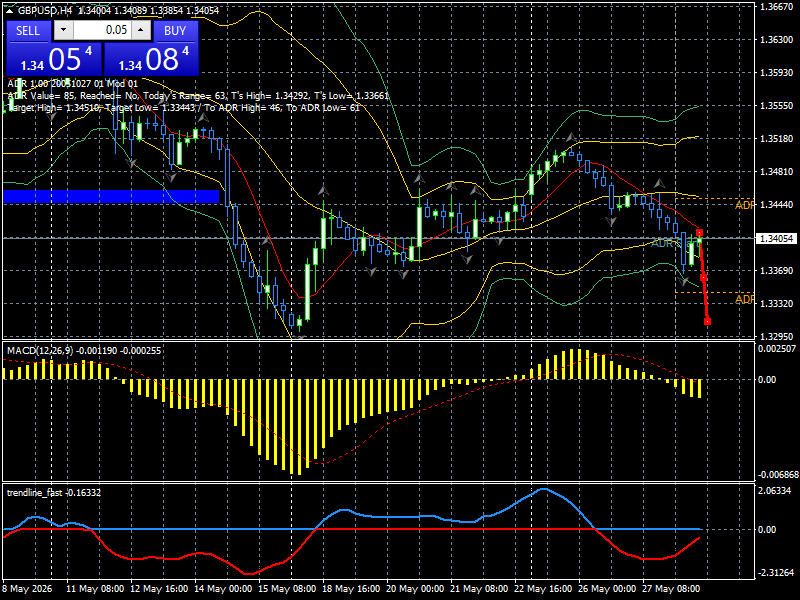This screenshot has width=800, height=600.
Task: Click the 1.32950 price scale value
Action: click(x=777, y=337)
